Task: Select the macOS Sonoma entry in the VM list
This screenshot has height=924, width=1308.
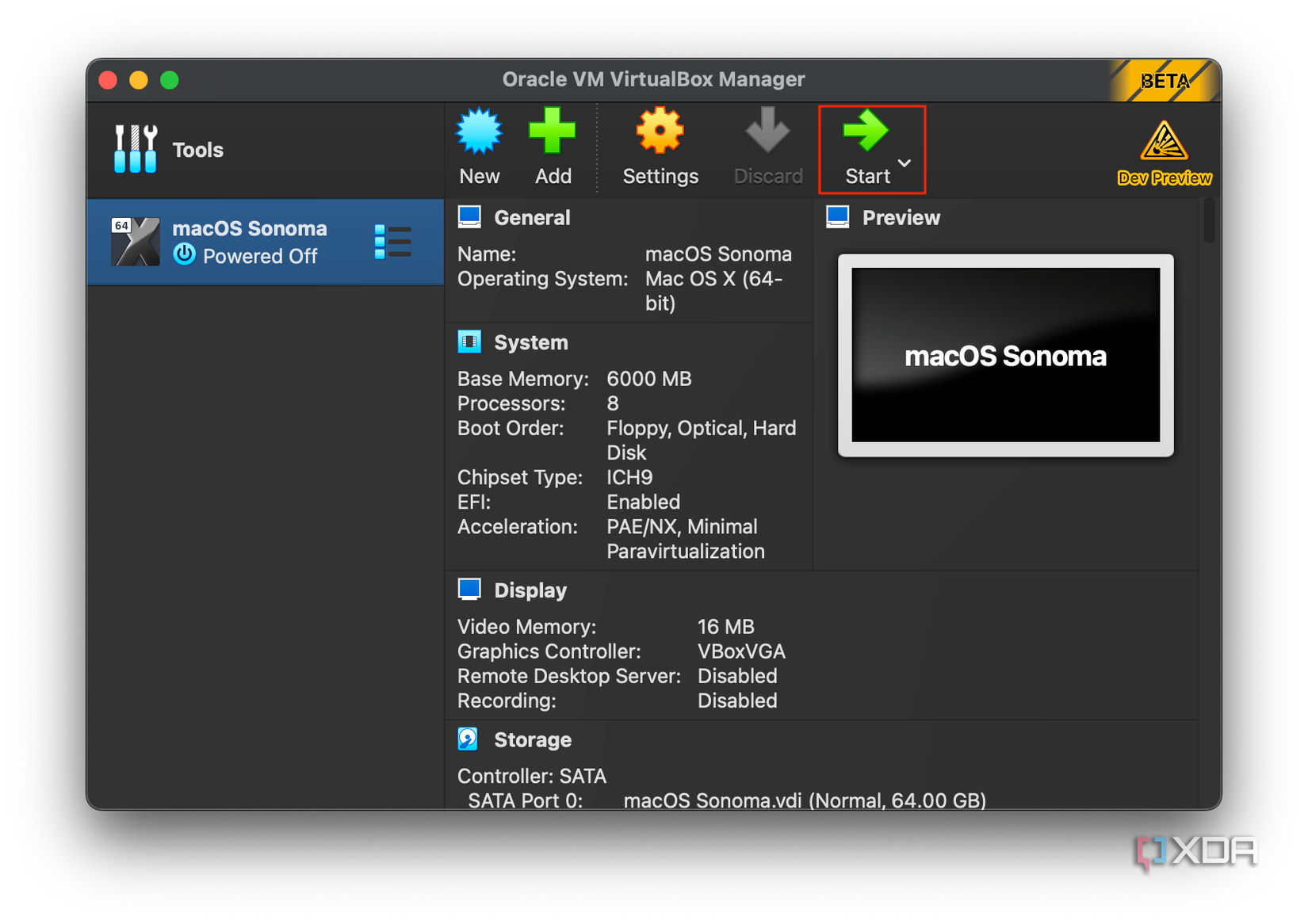Action: (250, 228)
